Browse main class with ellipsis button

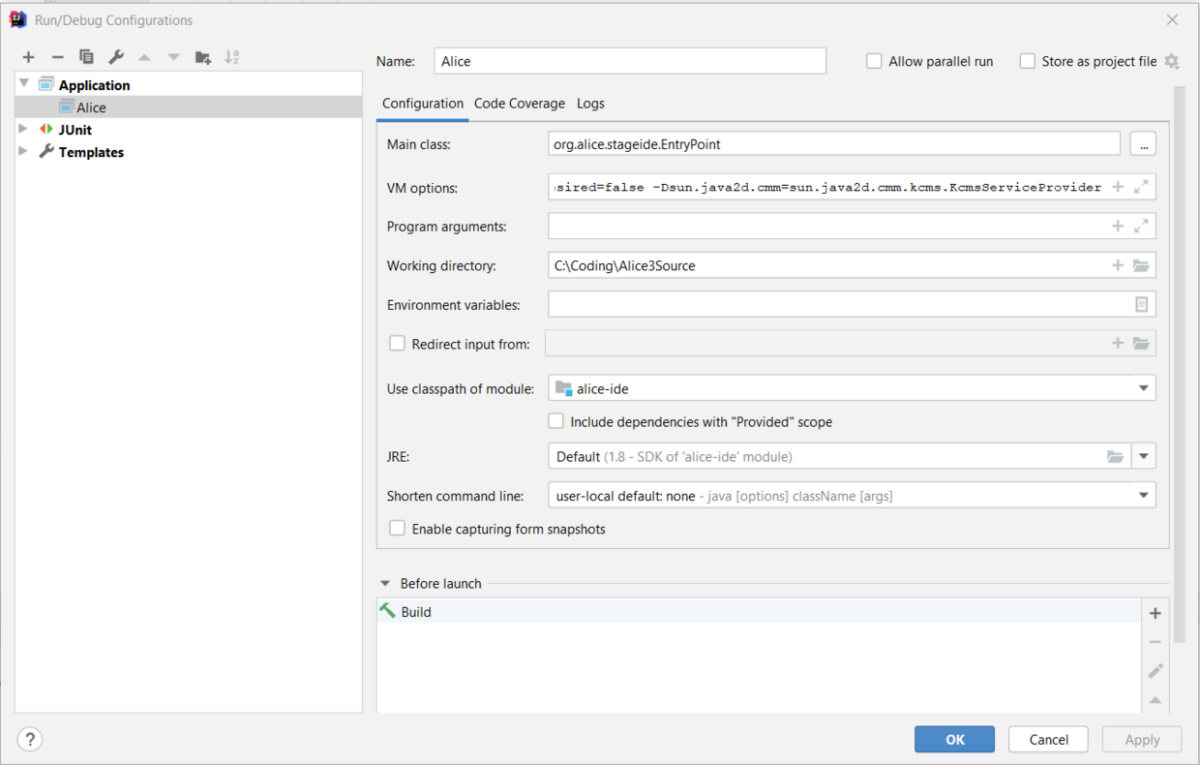(x=1143, y=144)
